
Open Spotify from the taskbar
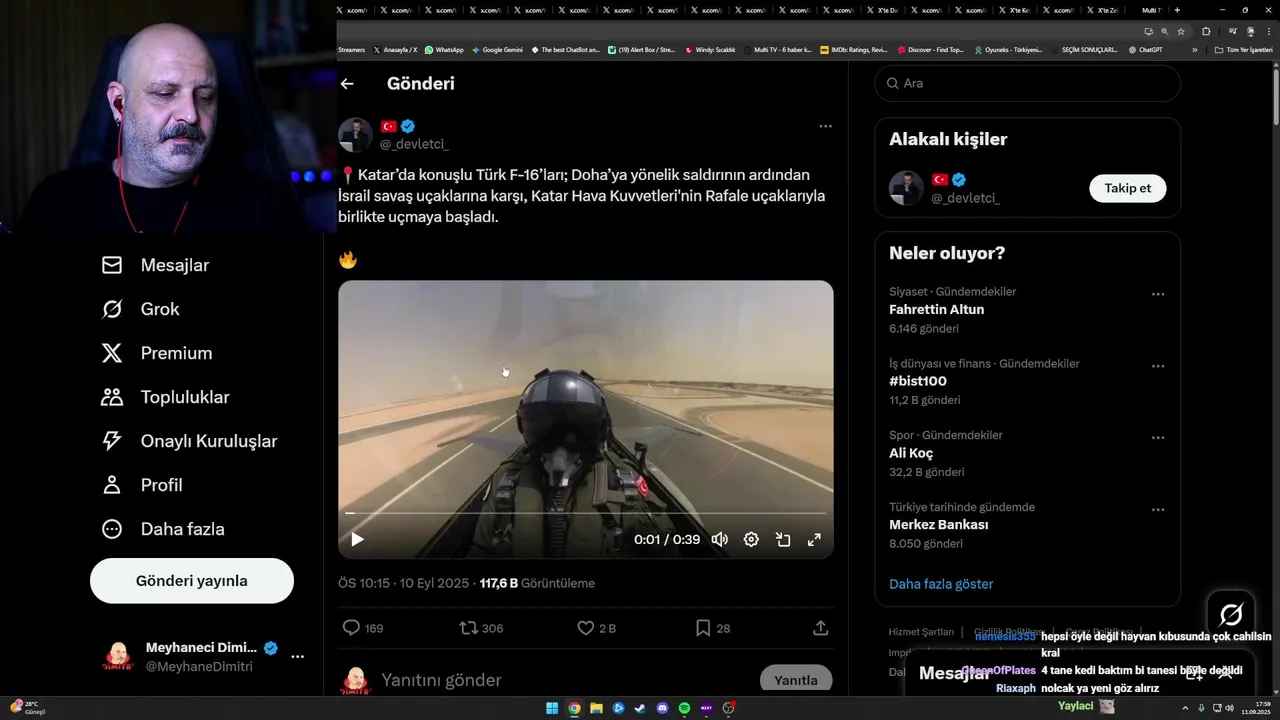coord(684,708)
